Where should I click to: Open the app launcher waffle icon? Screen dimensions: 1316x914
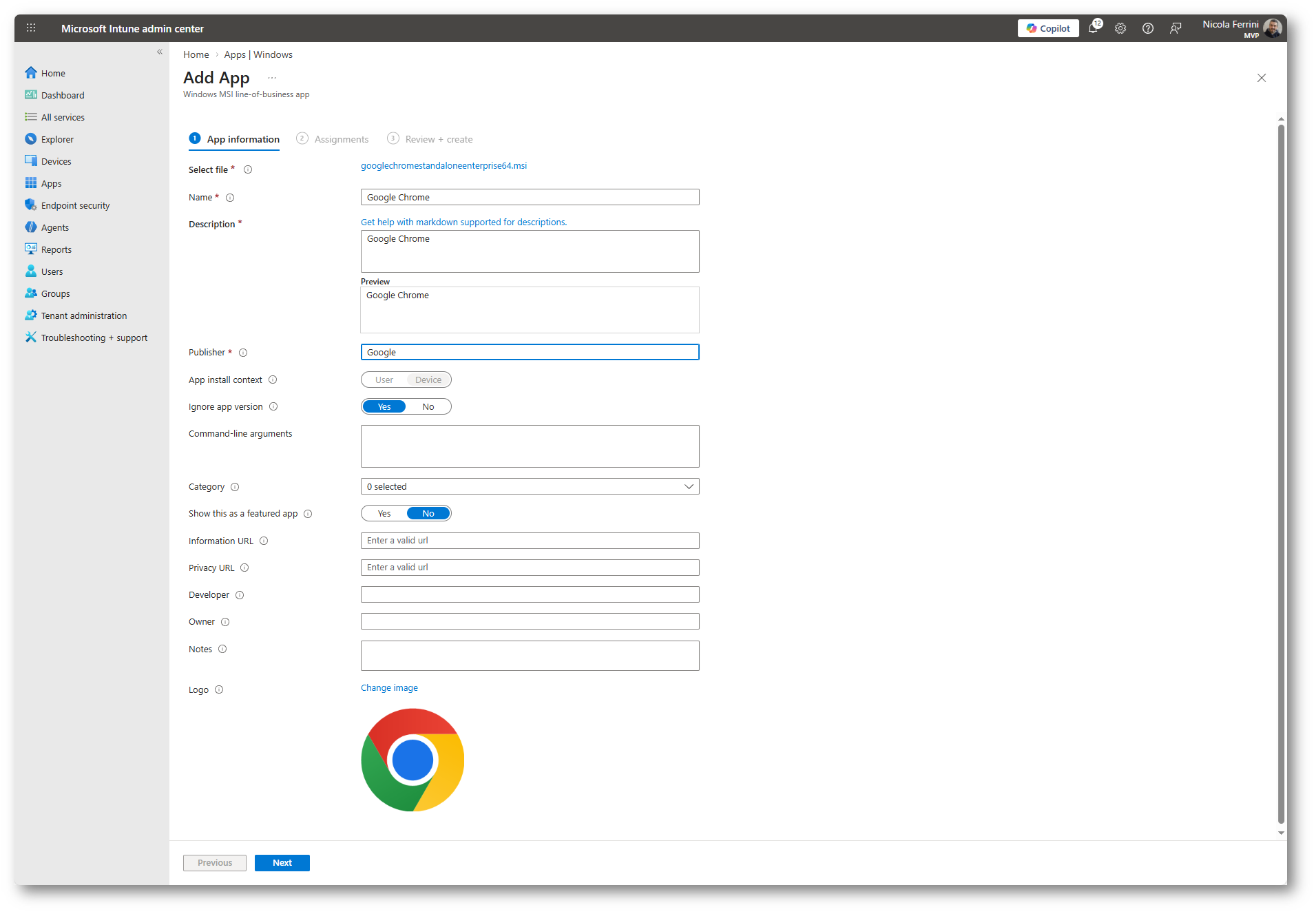point(31,28)
